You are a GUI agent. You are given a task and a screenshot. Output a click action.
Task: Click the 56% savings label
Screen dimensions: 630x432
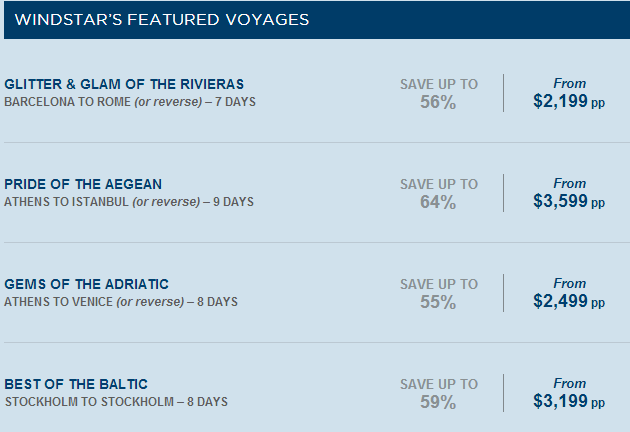click(438, 102)
